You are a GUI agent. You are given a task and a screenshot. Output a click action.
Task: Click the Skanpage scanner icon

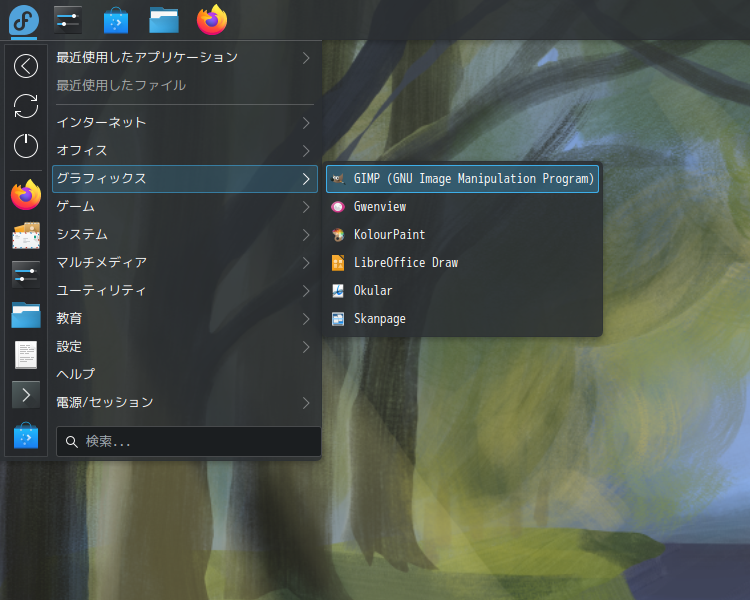tap(338, 319)
